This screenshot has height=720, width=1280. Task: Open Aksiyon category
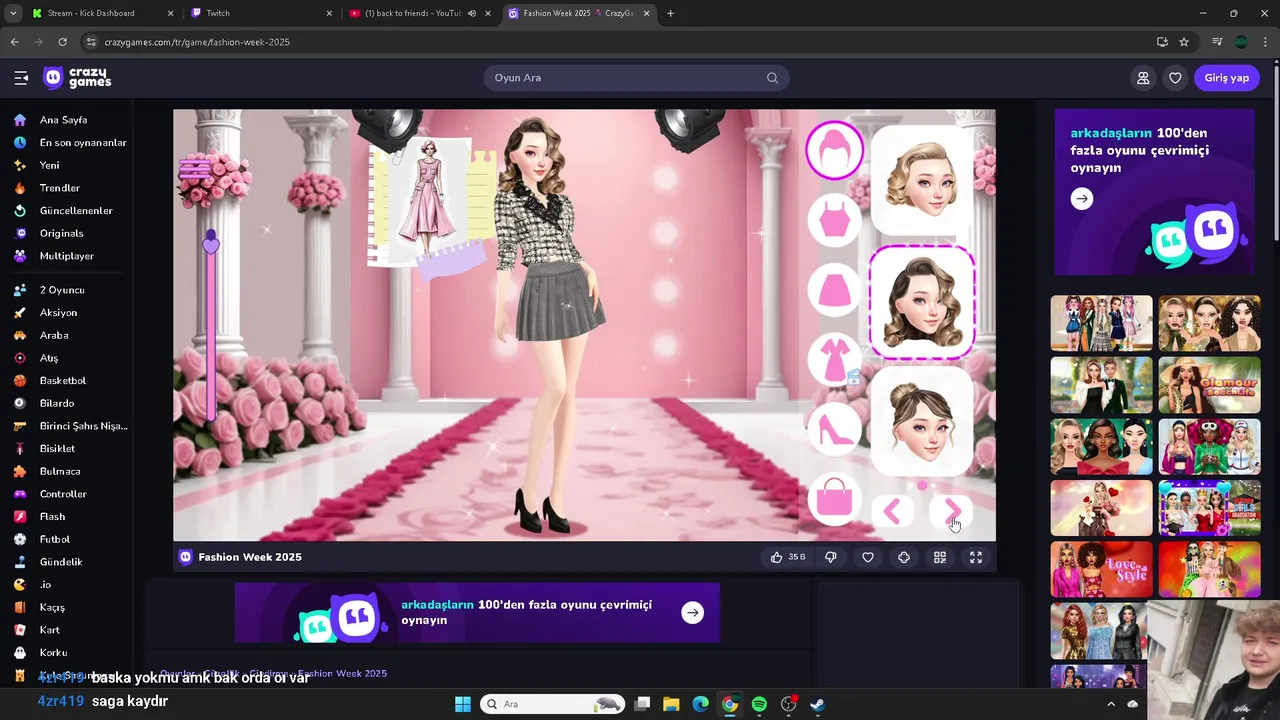[x=66, y=312]
